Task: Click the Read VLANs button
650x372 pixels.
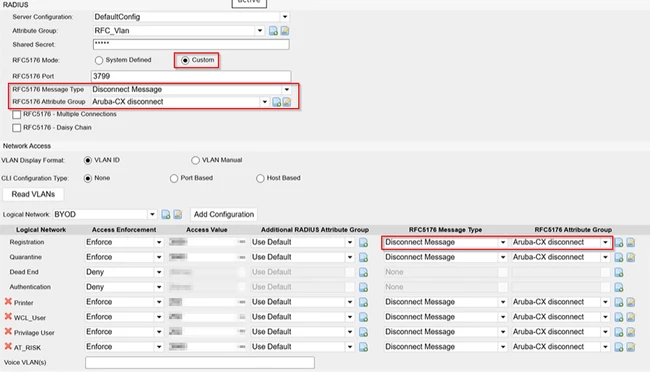Action: [33, 194]
